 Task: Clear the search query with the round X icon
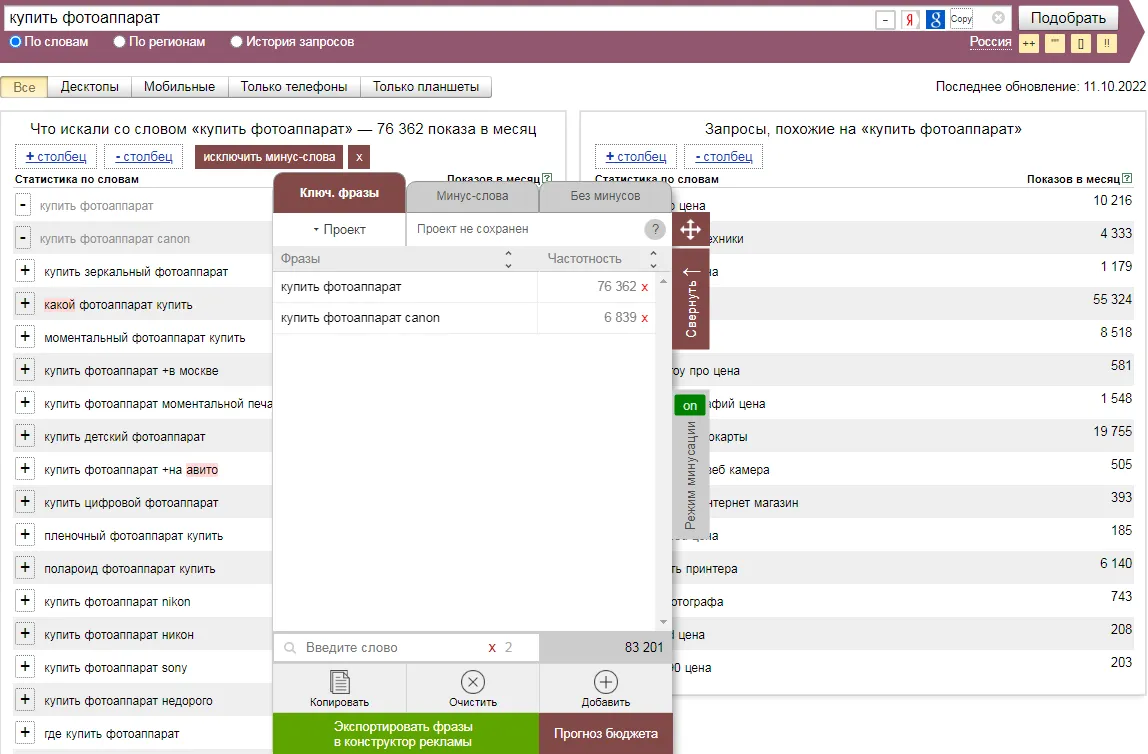click(x=998, y=18)
